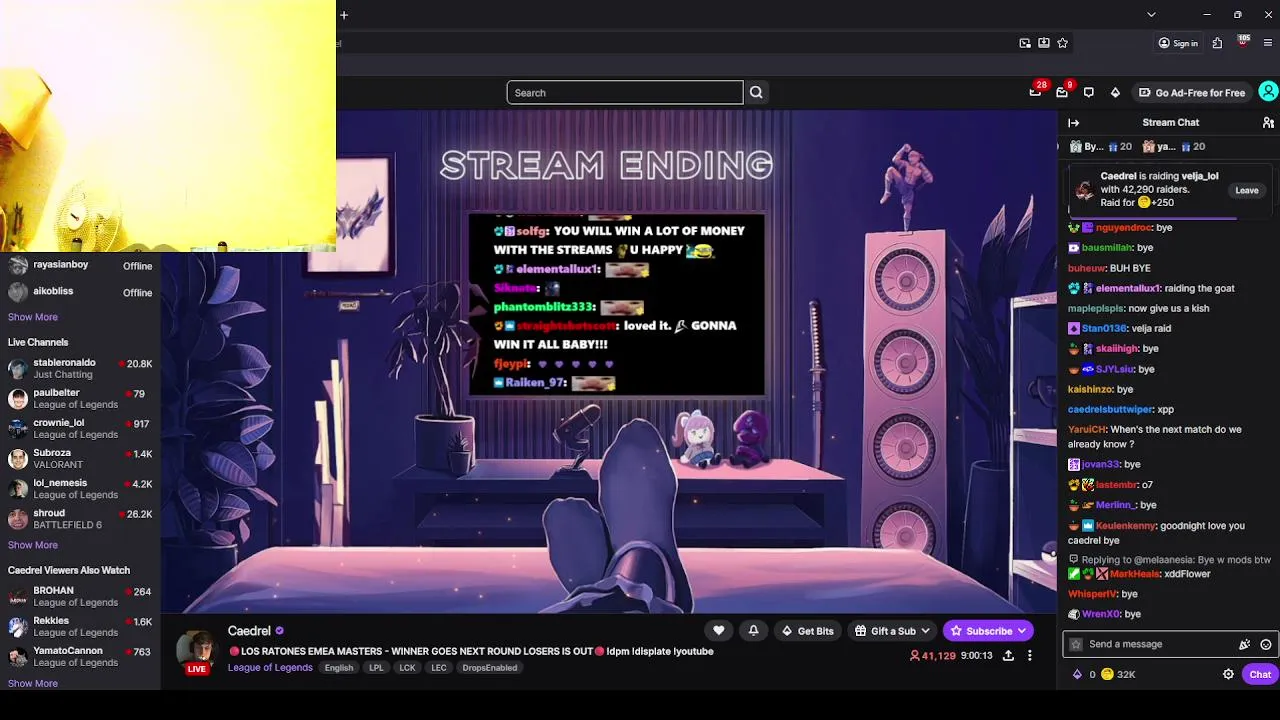Open Twitch notifications inbox with 28 badge
The width and height of the screenshot is (1280, 720).
click(1036, 92)
